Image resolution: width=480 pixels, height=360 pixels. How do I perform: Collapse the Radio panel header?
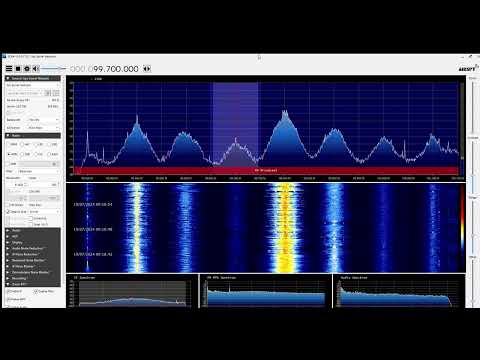coord(33,136)
